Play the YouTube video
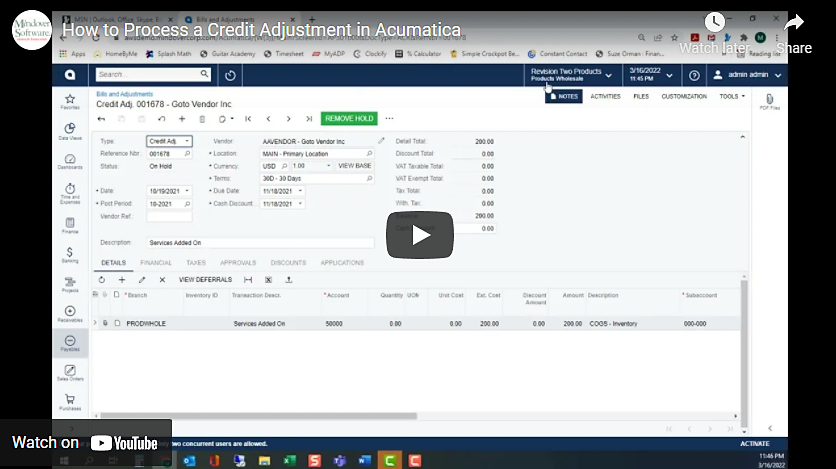The height and width of the screenshot is (469, 836). click(420, 235)
